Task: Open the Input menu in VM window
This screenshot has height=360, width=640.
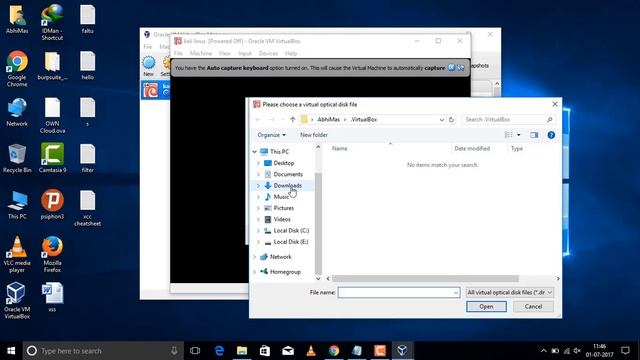Action: point(244,53)
